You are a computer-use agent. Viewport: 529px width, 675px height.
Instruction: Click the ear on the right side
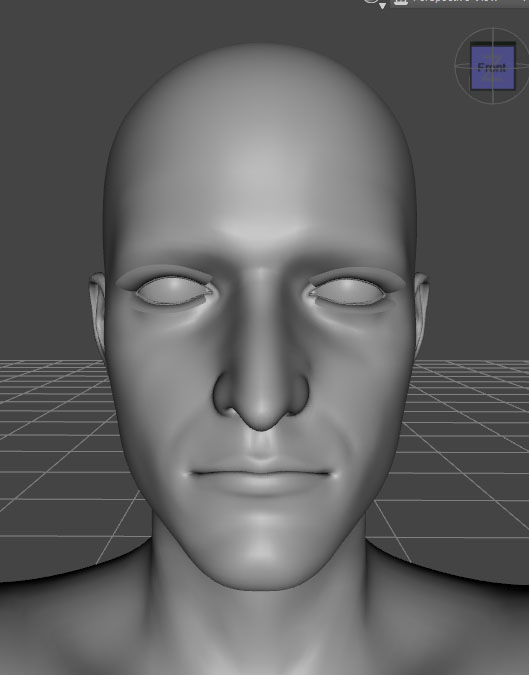(x=421, y=310)
